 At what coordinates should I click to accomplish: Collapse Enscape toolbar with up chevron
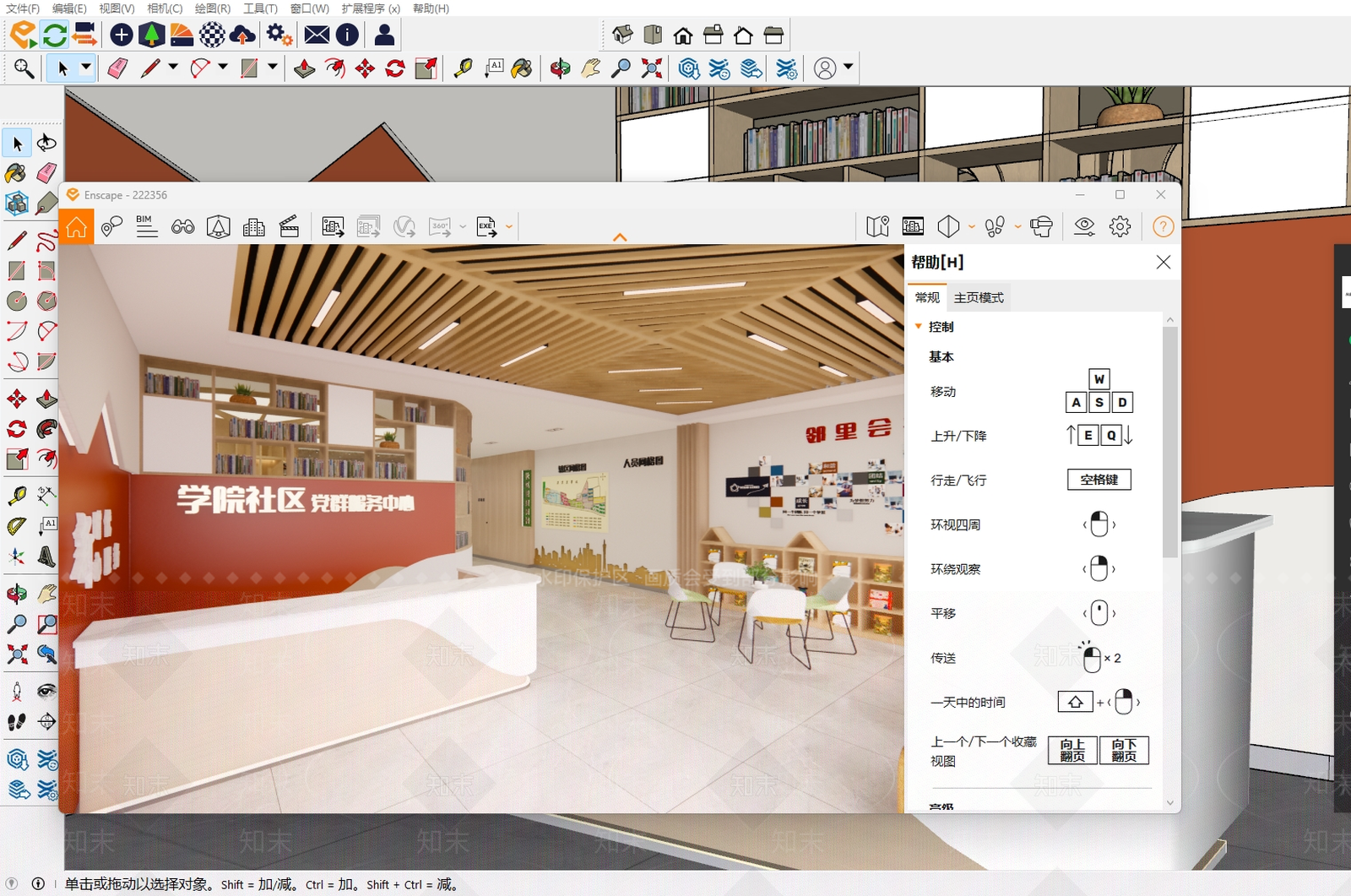pos(620,237)
